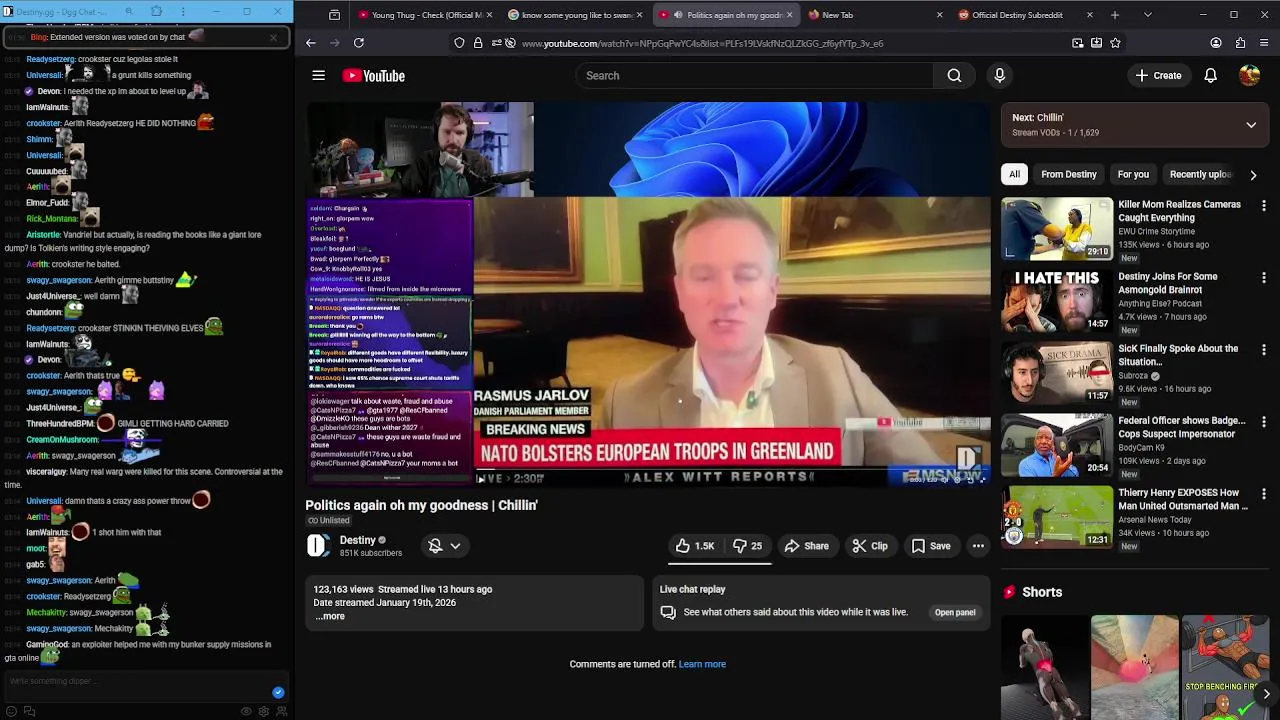Screen dimensions: 1280x720
Task: Click the video player play button
Action: click(482, 479)
